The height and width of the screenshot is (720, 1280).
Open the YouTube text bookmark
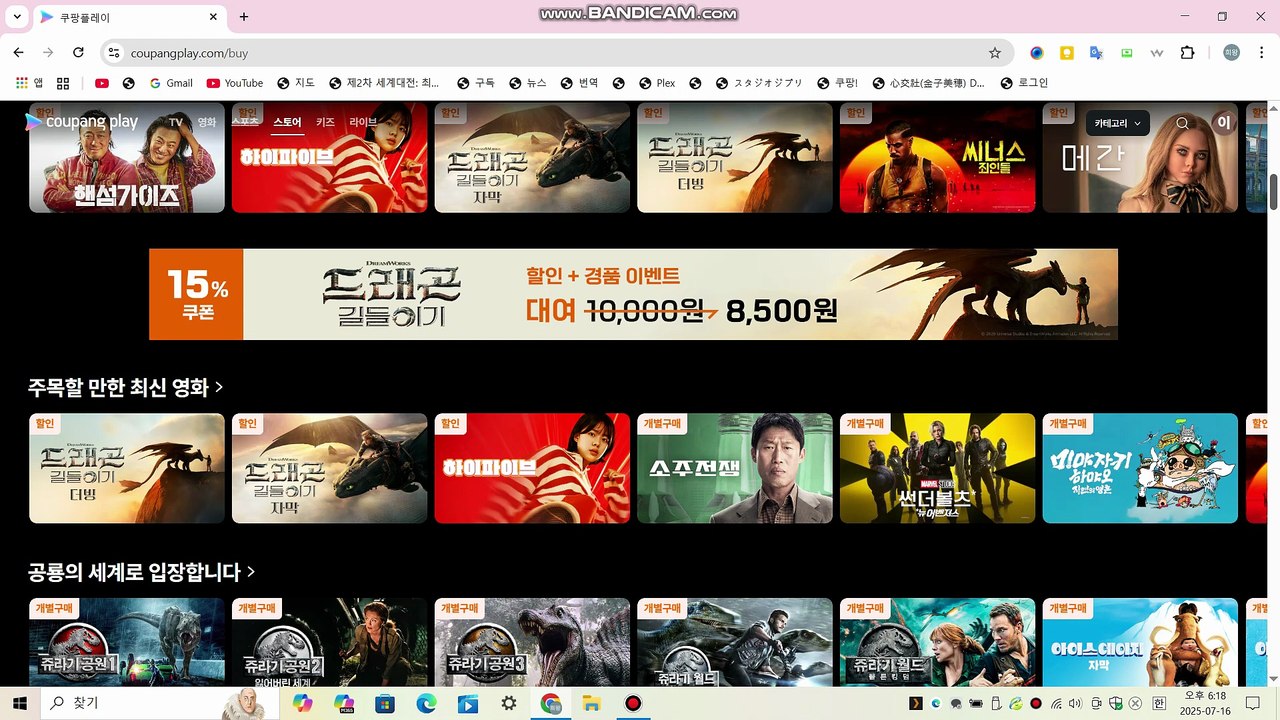point(235,83)
